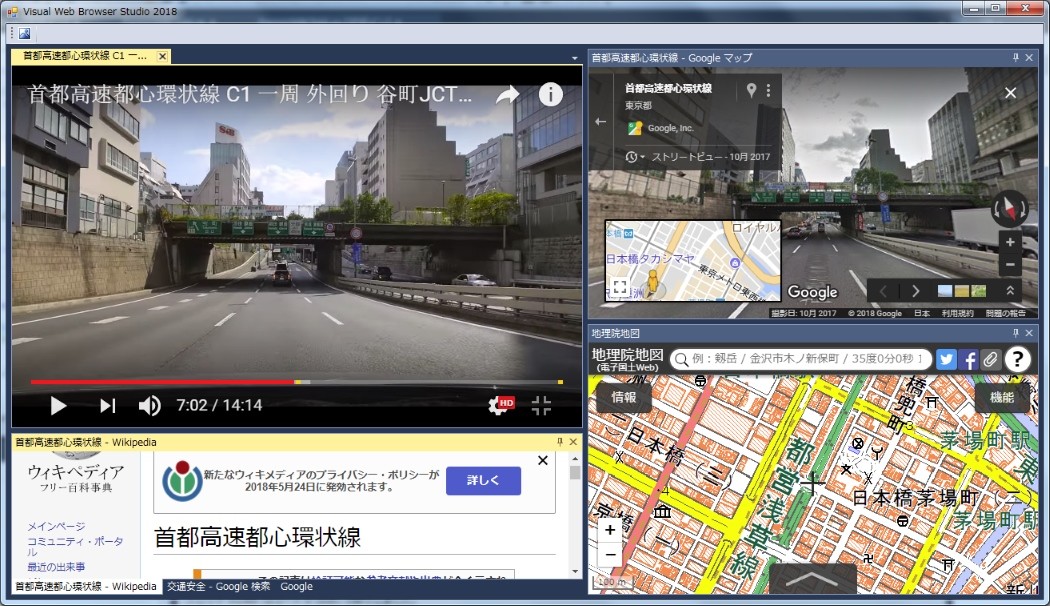Pin the Google マップ panel
1050x606 pixels.
(1016, 58)
